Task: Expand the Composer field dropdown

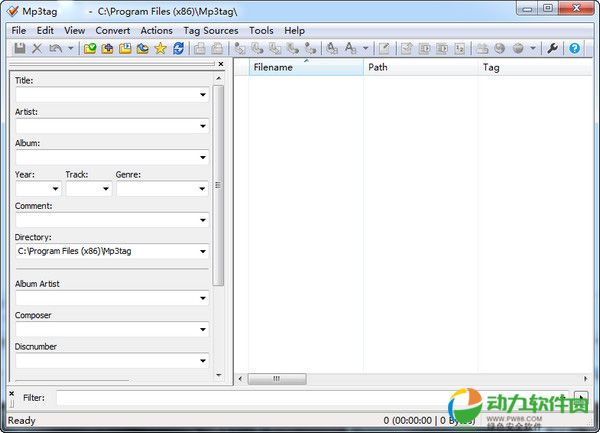Action: coord(203,329)
